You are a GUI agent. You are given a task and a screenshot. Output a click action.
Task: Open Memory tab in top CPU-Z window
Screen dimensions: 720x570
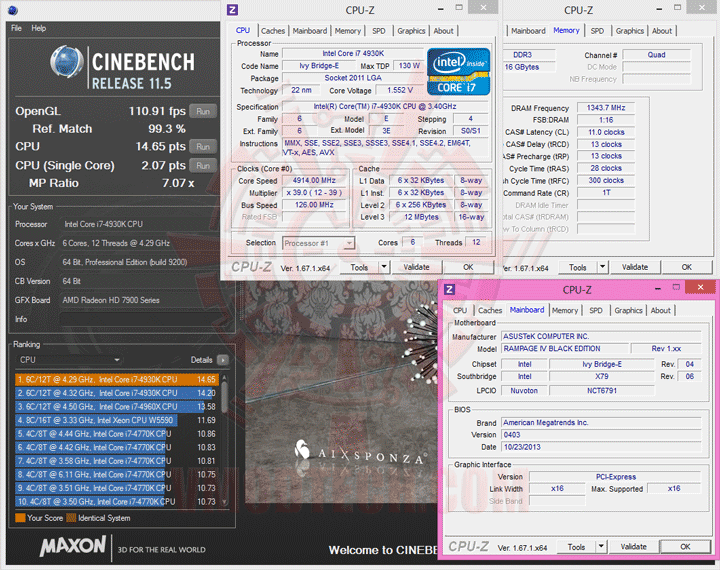coord(348,31)
